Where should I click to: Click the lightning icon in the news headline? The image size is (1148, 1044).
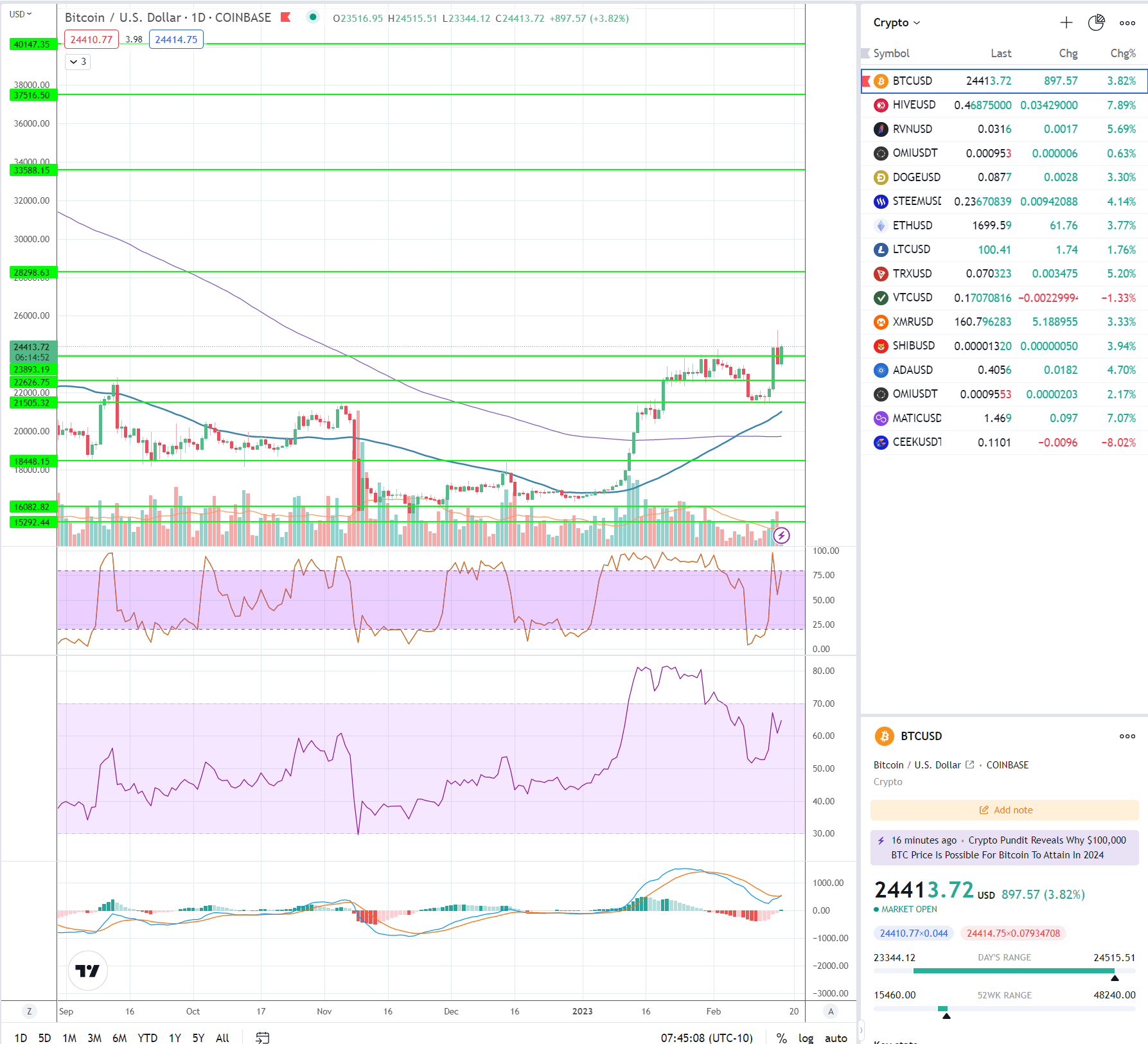tap(881, 840)
